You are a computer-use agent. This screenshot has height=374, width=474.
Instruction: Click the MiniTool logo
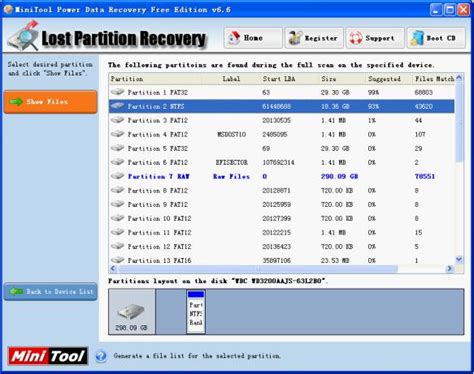pos(48,356)
